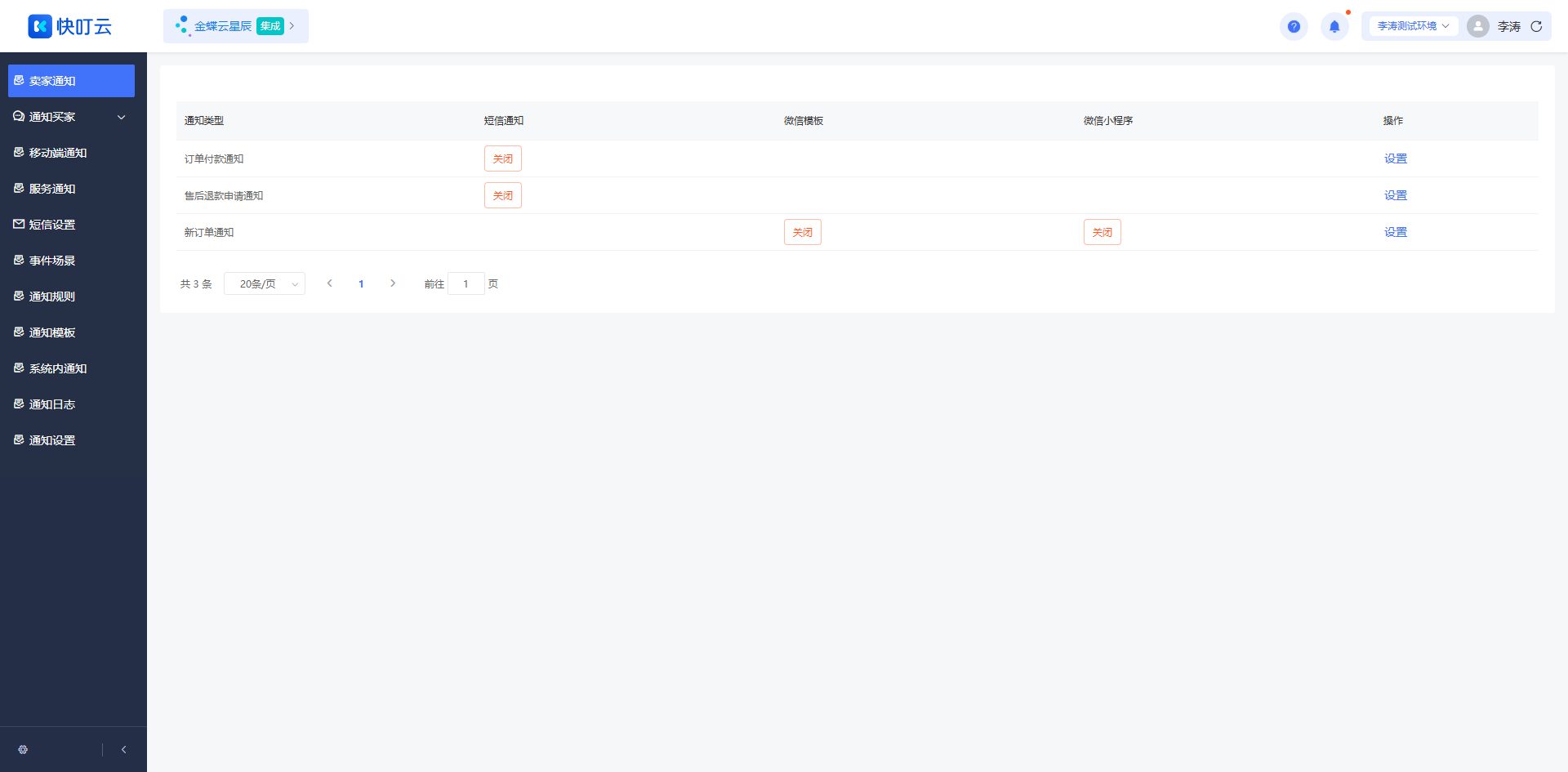This screenshot has height=772, width=1568.
Task: Click the 微信小程序 column header
Action: click(x=1108, y=120)
